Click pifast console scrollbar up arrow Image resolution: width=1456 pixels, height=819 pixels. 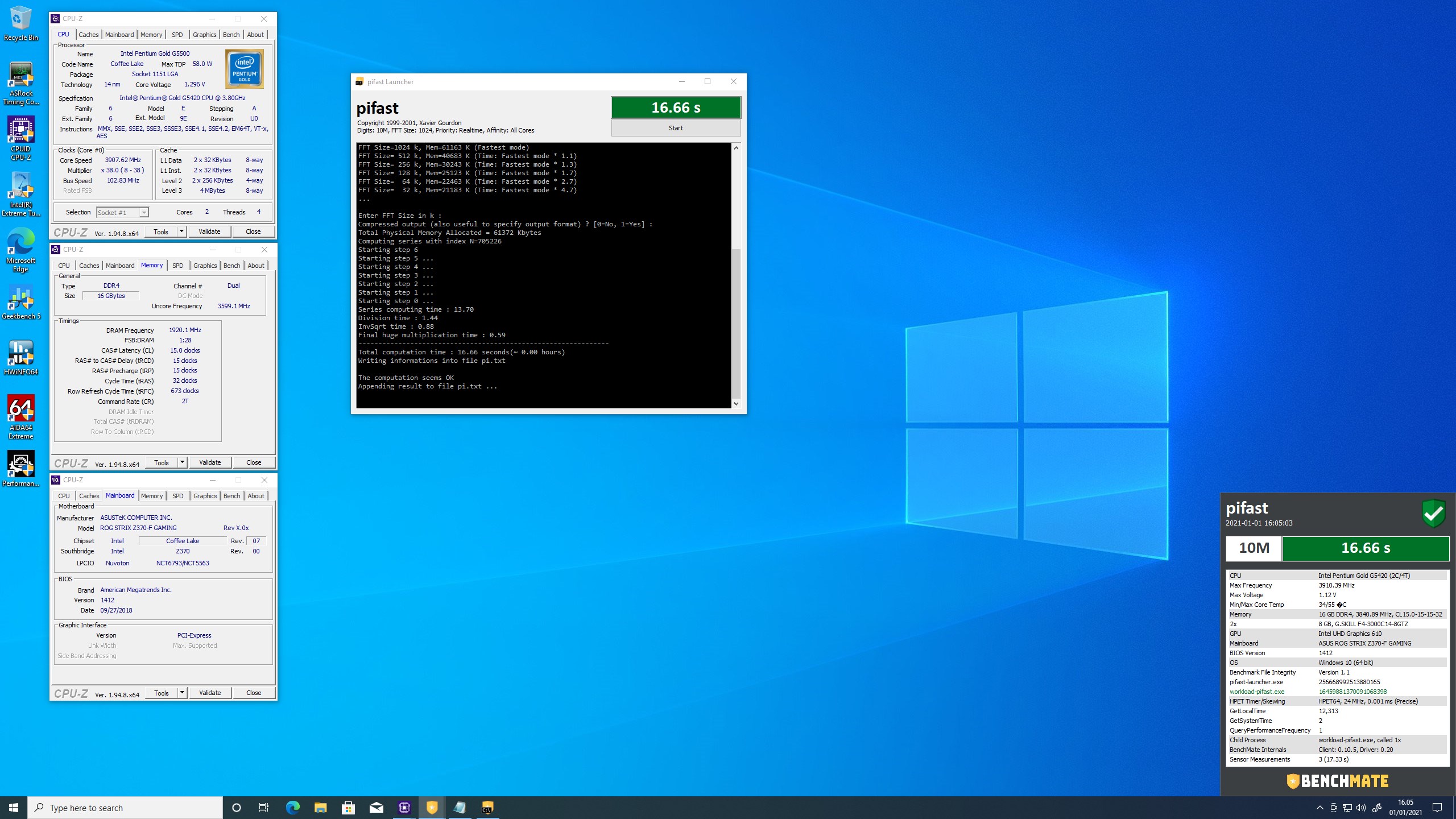[736, 148]
